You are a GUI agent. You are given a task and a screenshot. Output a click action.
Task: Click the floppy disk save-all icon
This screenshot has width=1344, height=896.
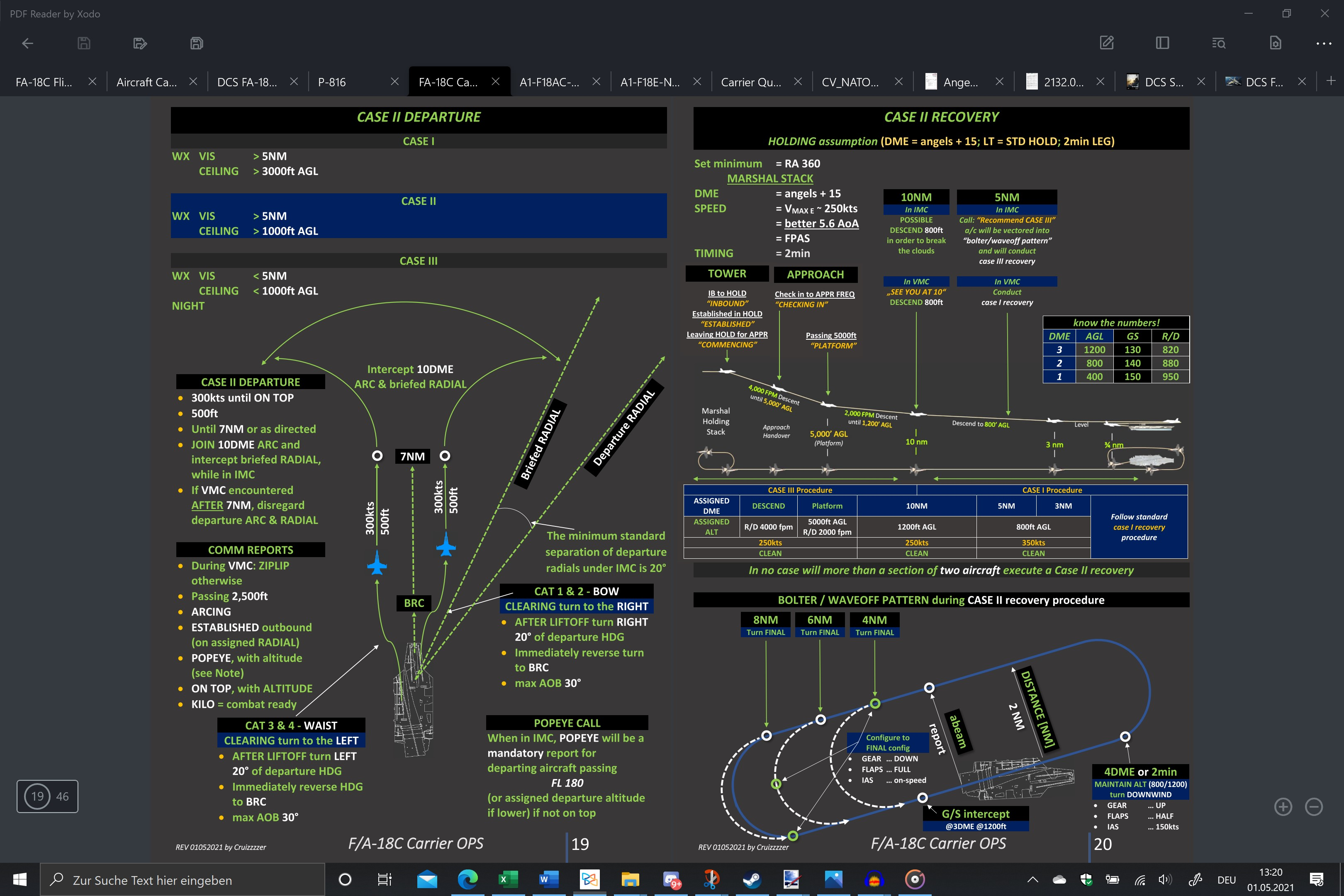click(196, 44)
